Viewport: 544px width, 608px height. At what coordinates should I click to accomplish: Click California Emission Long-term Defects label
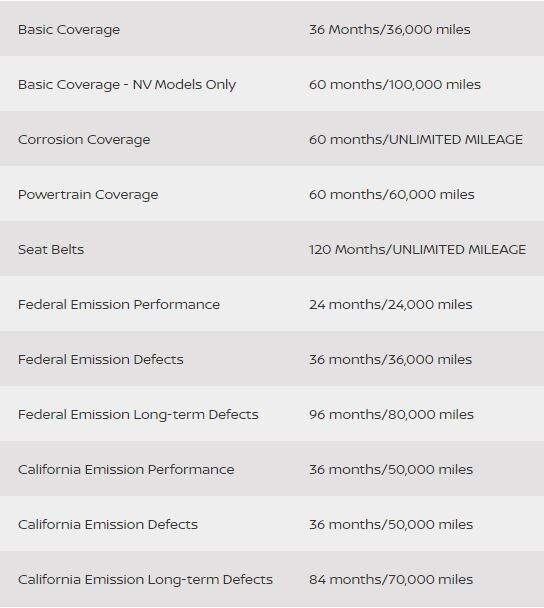pos(145,580)
